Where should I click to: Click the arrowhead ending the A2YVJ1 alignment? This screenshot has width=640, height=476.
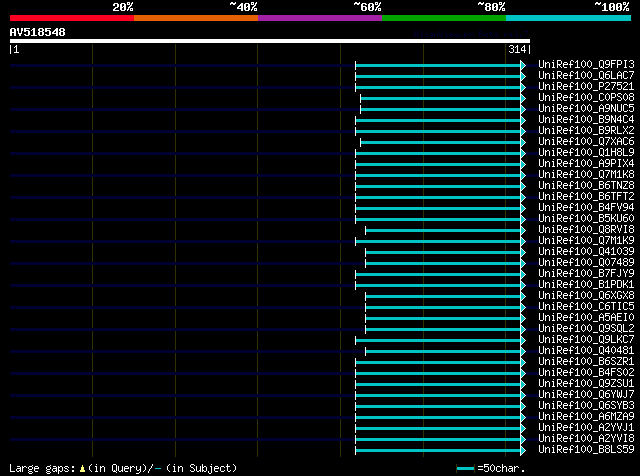(x=523, y=429)
